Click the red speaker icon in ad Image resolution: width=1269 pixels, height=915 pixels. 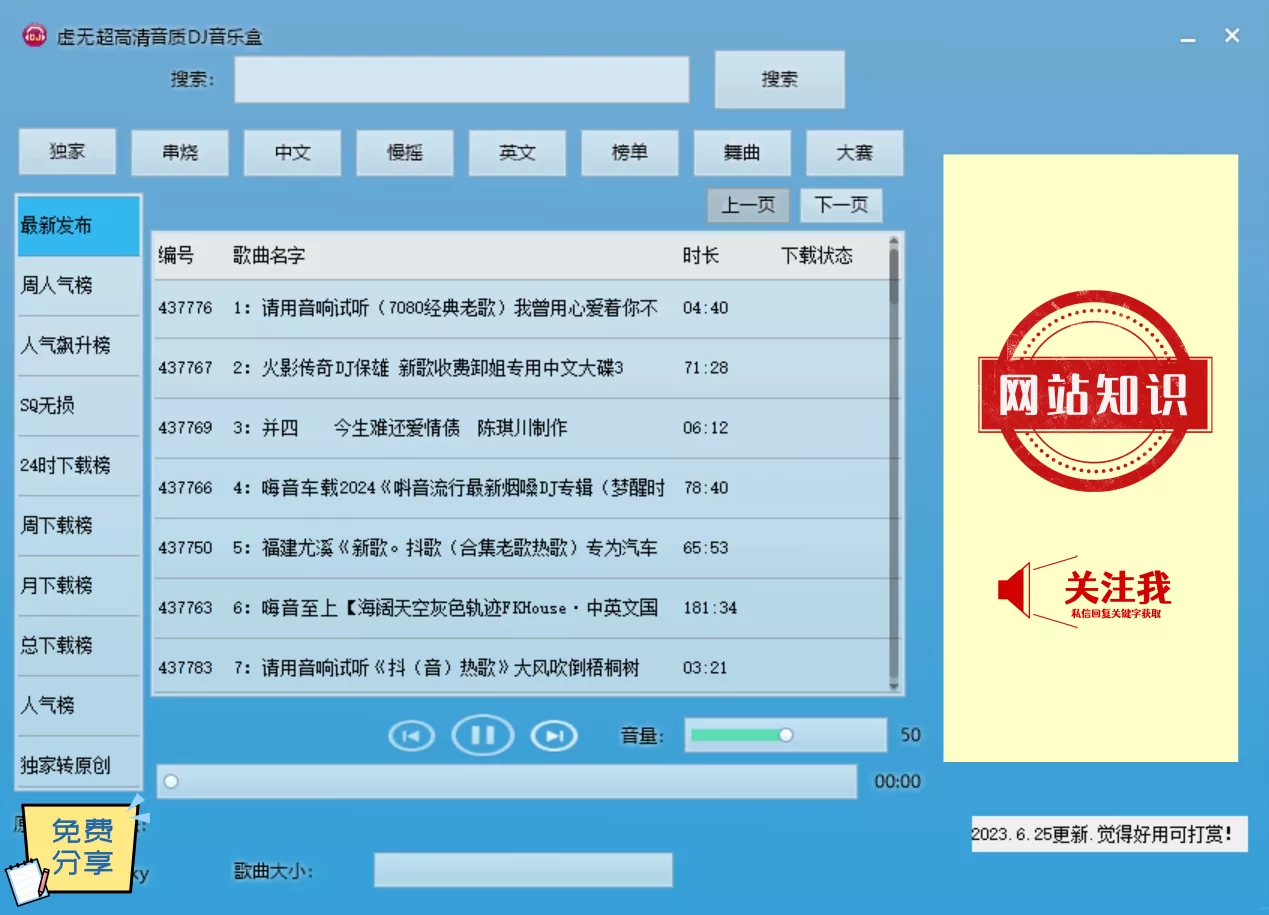(1014, 589)
